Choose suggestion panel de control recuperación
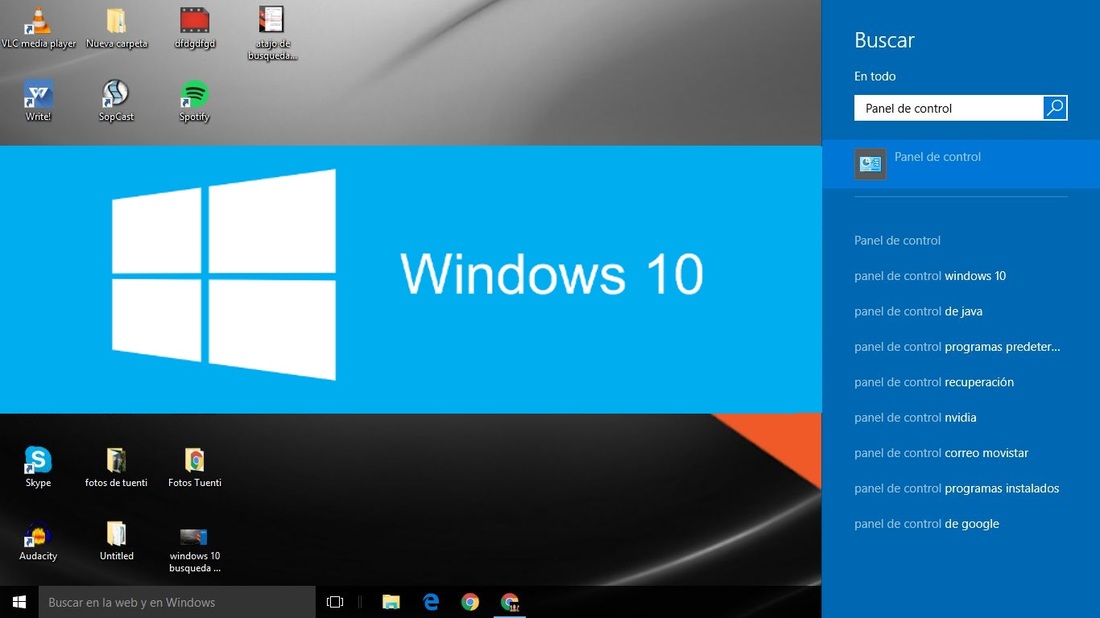The image size is (1100, 618). pyautogui.click(x=934, y=382)
